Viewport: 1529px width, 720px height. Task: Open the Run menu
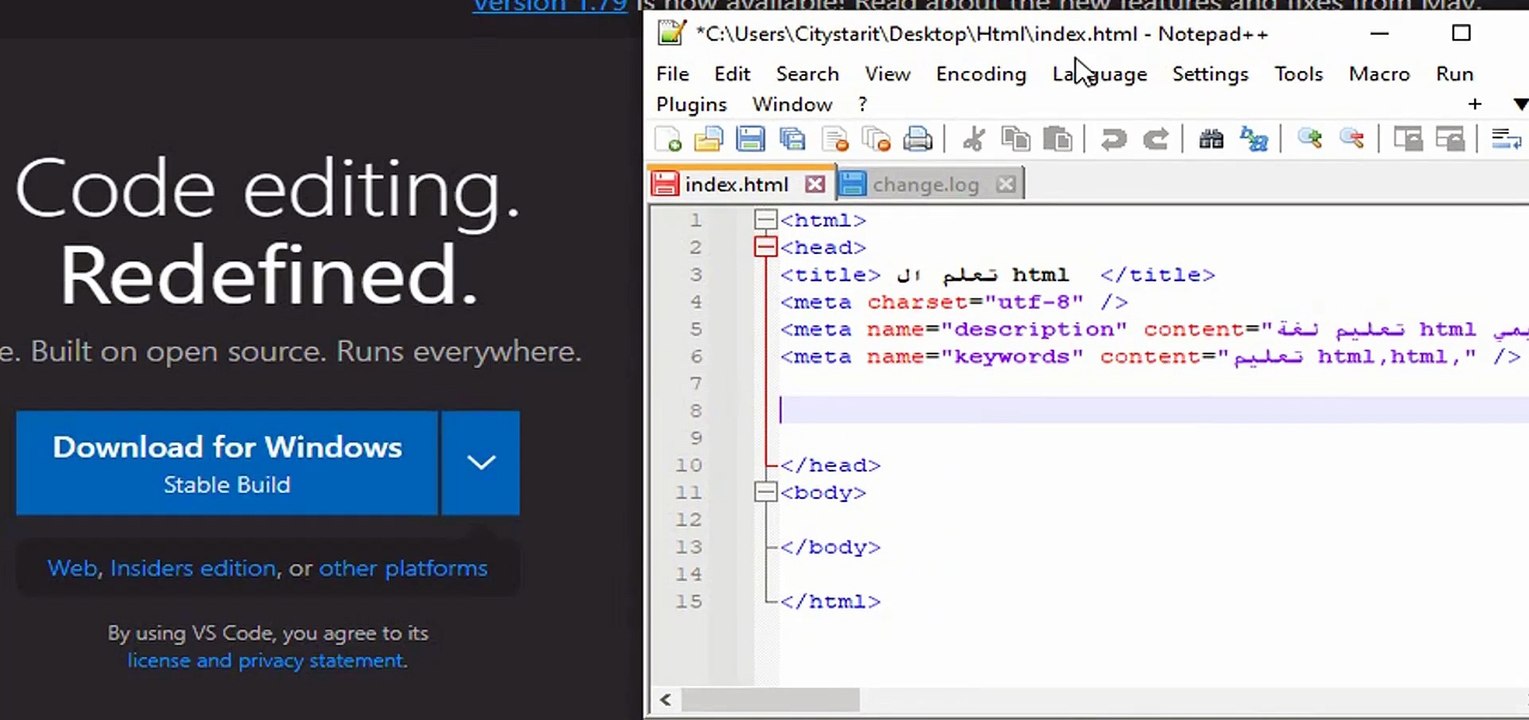[x=1454, y=74]
